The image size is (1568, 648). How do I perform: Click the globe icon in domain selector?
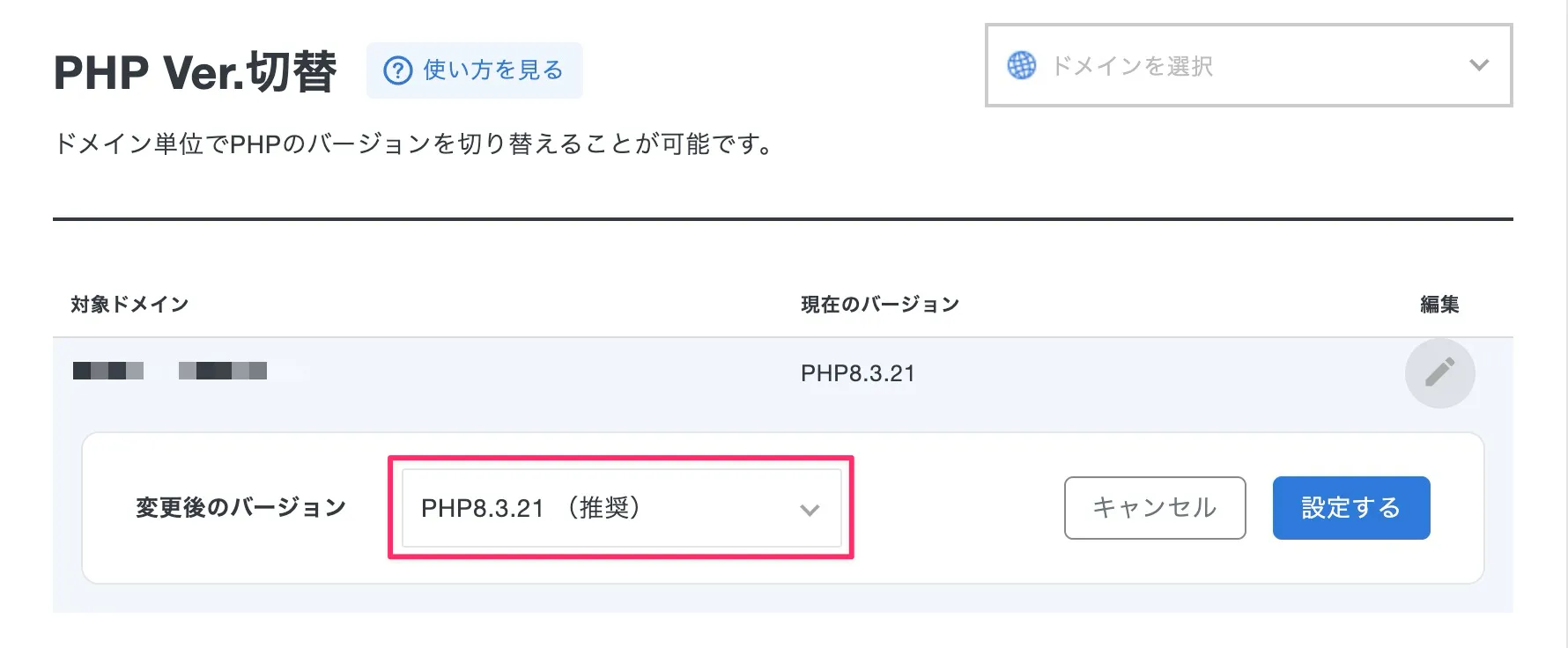[x=1022, y=65]
